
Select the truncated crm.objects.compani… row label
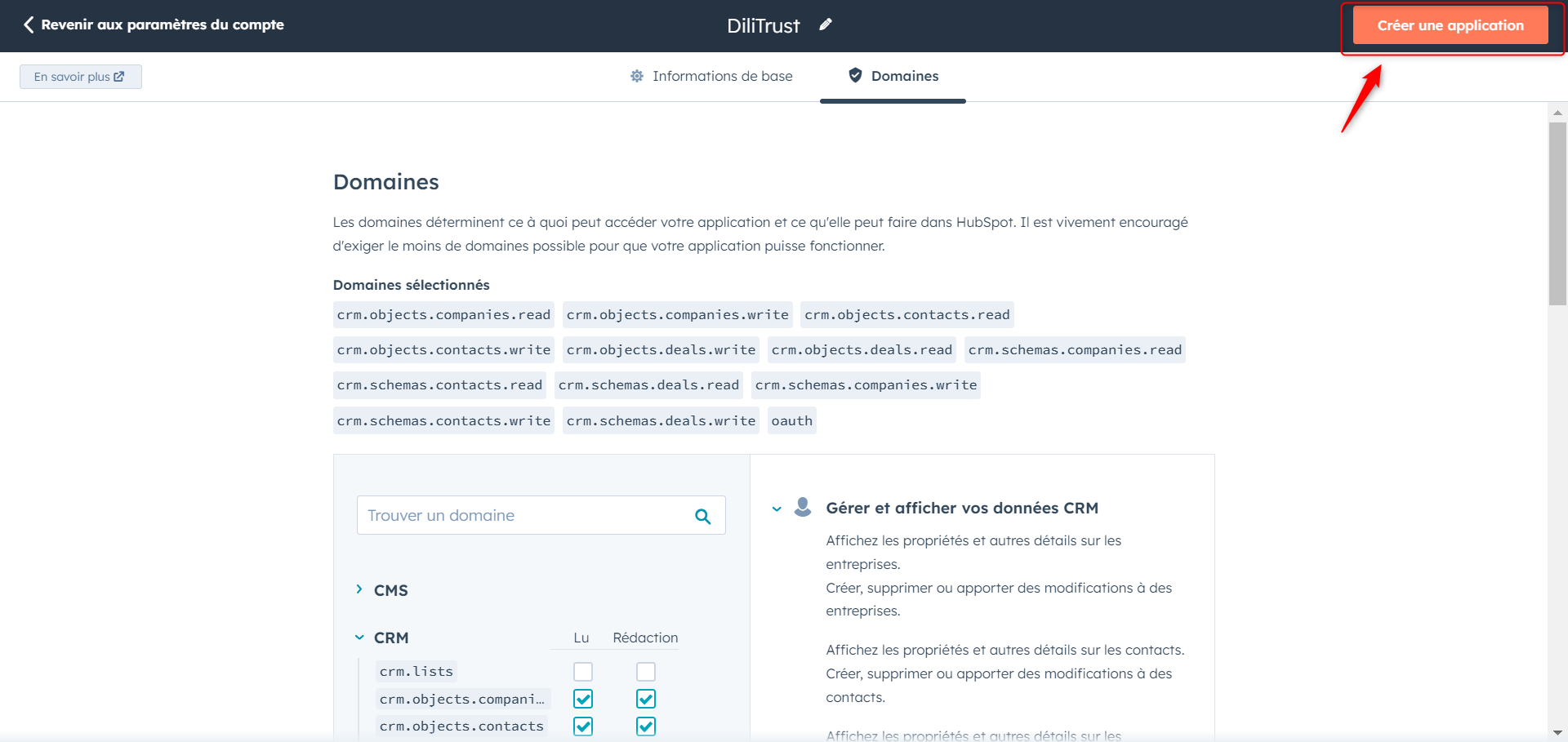[x=462, y=699]
